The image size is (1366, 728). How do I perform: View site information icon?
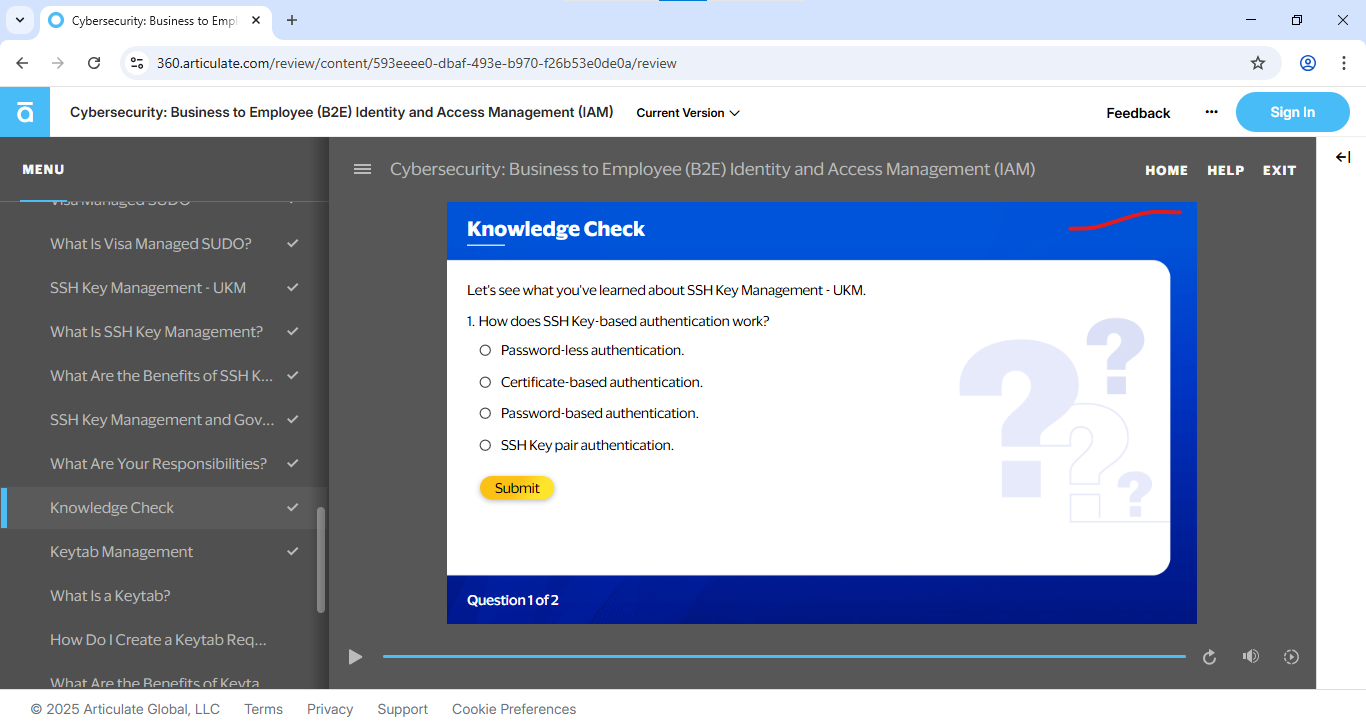coord(137,63)
